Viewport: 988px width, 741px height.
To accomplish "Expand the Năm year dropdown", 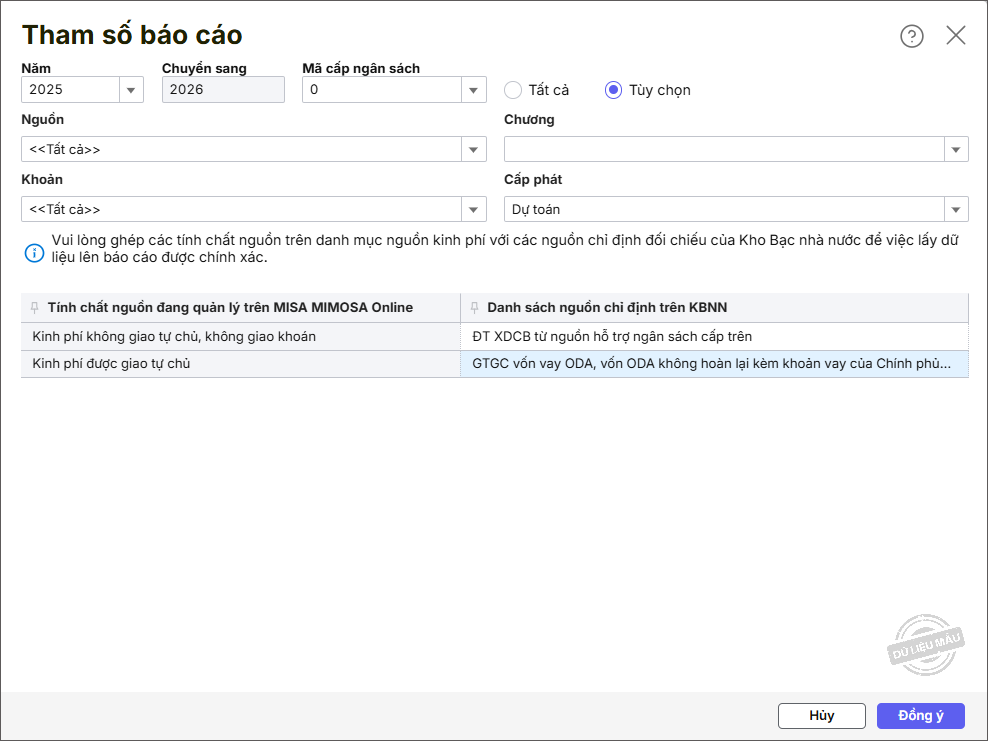I will click(x=131, y=90).
